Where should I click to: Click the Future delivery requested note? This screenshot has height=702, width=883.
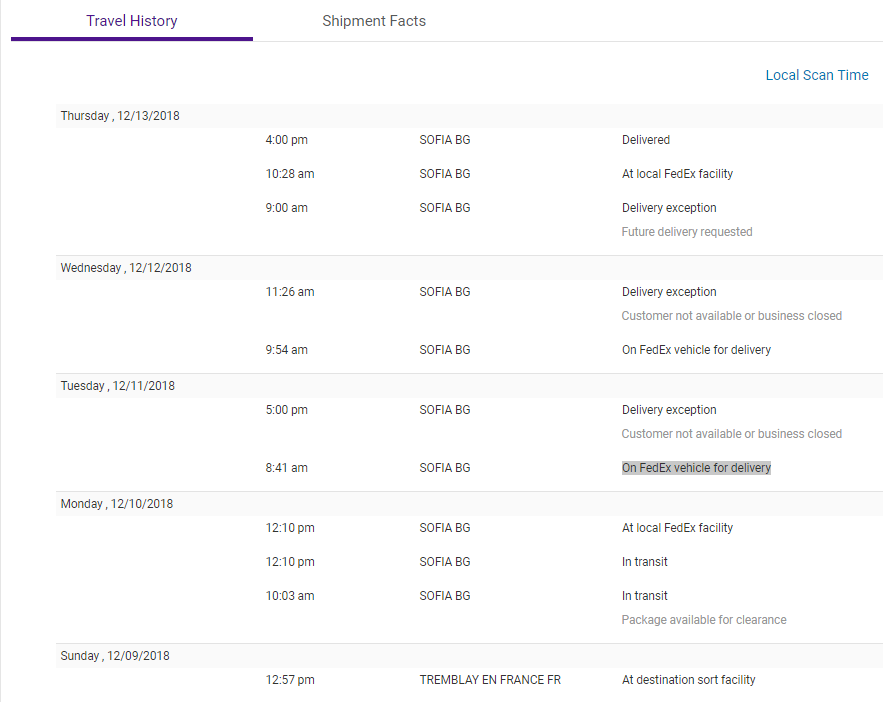coord(687,232)
